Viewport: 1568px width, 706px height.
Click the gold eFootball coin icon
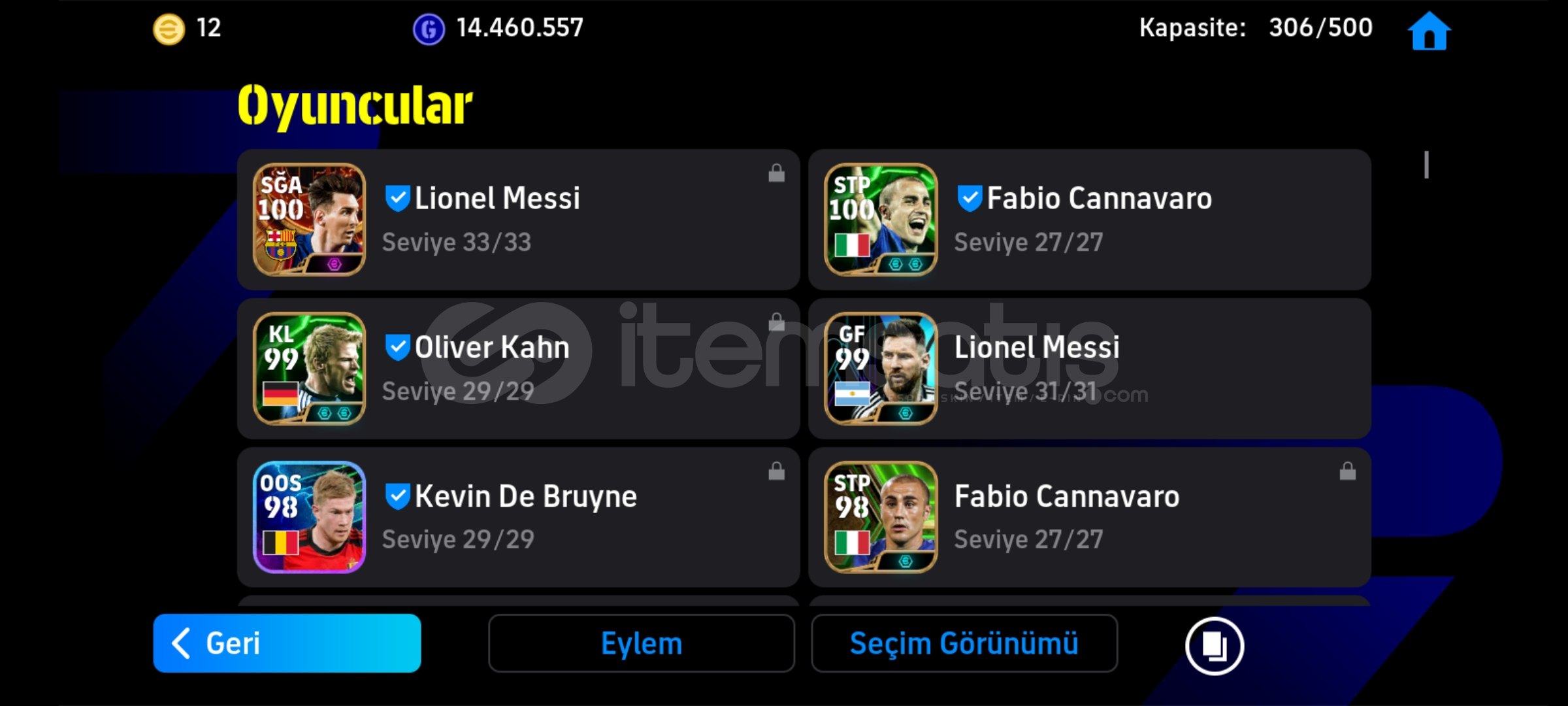(169, 29)
